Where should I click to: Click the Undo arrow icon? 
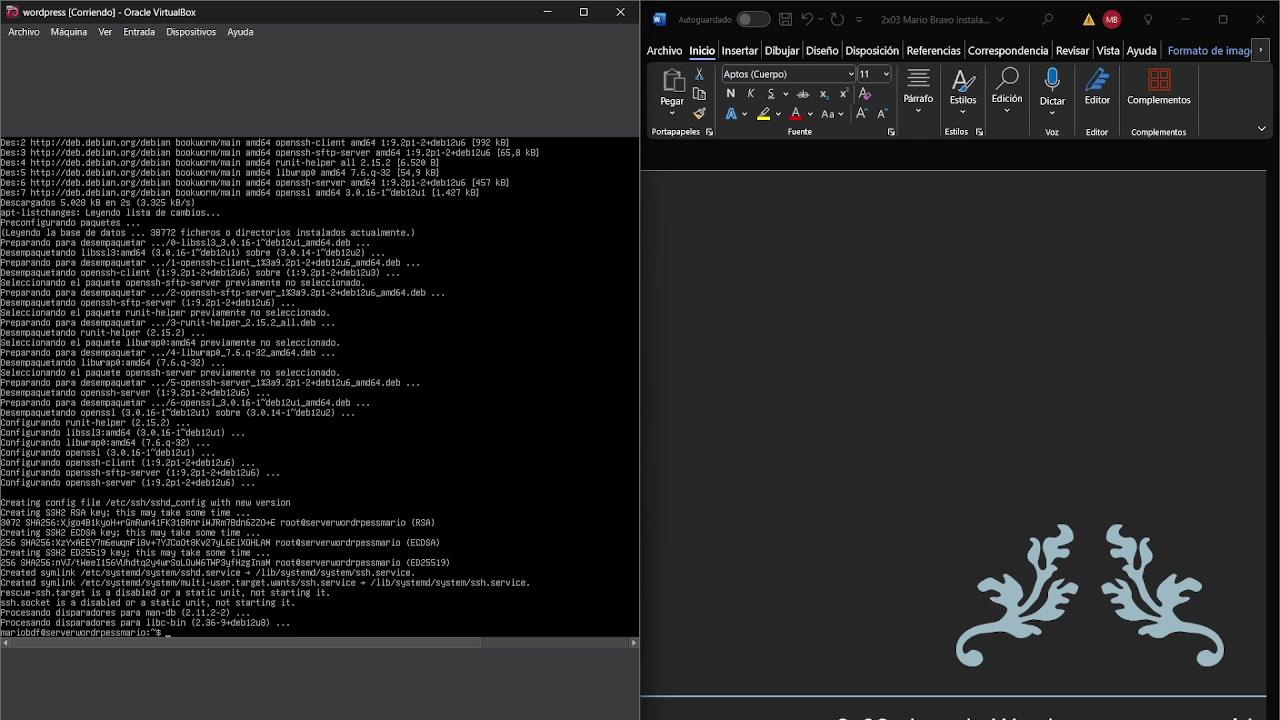coord(807,19)
